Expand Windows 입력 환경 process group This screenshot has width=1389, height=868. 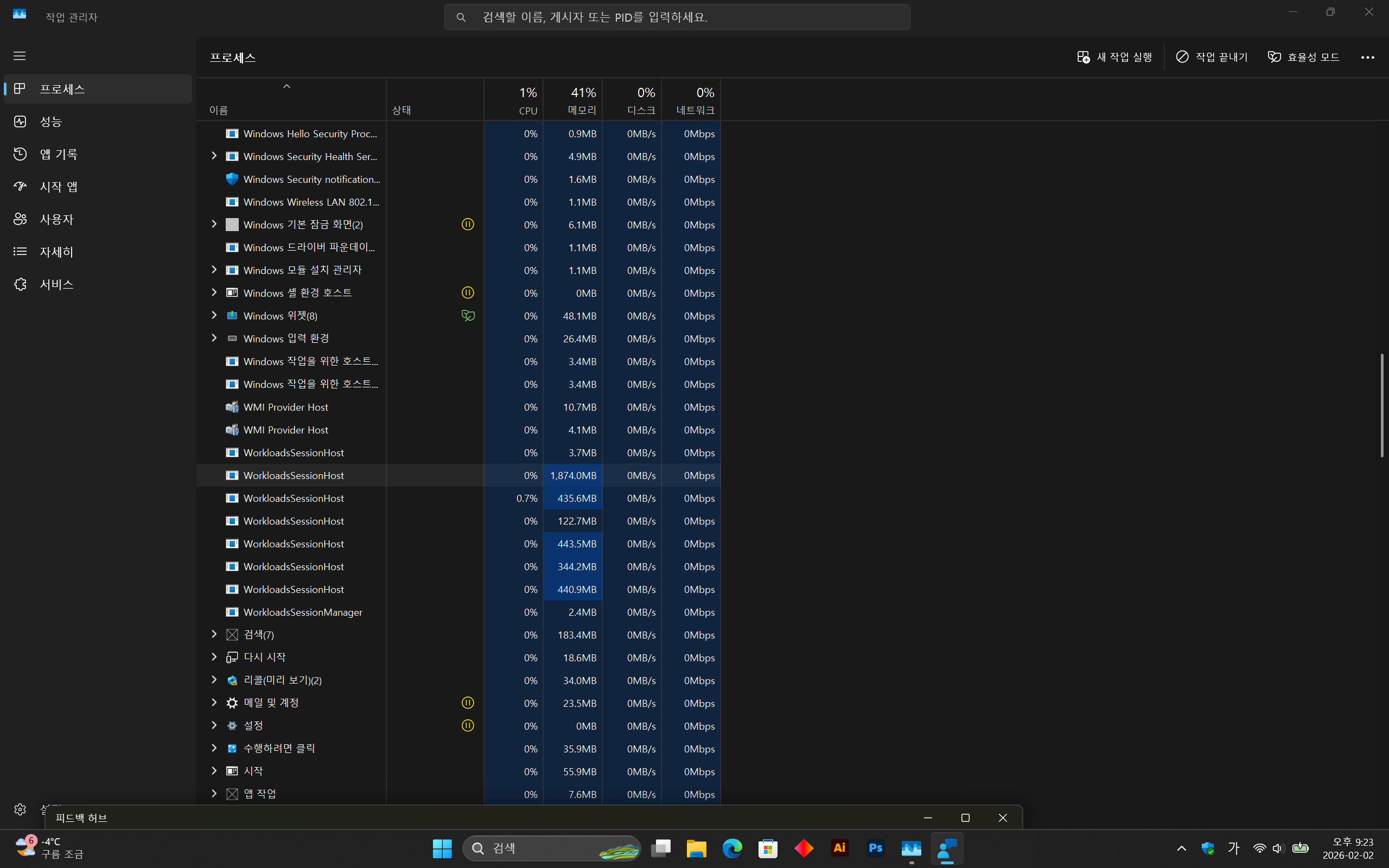214,338
